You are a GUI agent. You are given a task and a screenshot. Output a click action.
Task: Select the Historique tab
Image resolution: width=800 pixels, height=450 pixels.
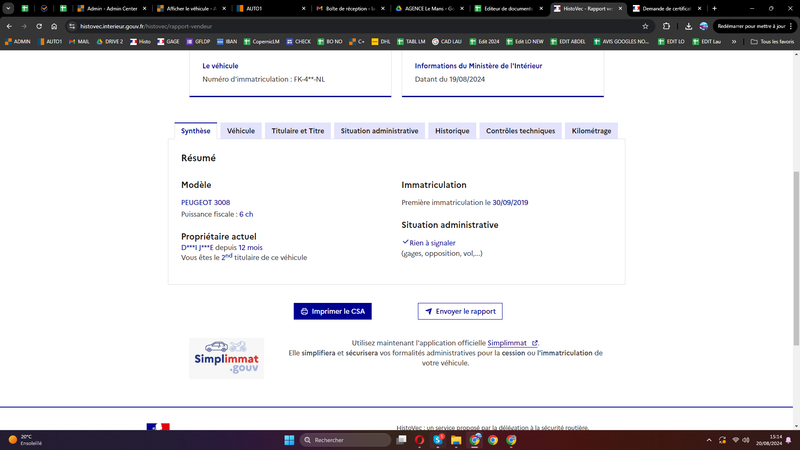click(x=452, y=131)
